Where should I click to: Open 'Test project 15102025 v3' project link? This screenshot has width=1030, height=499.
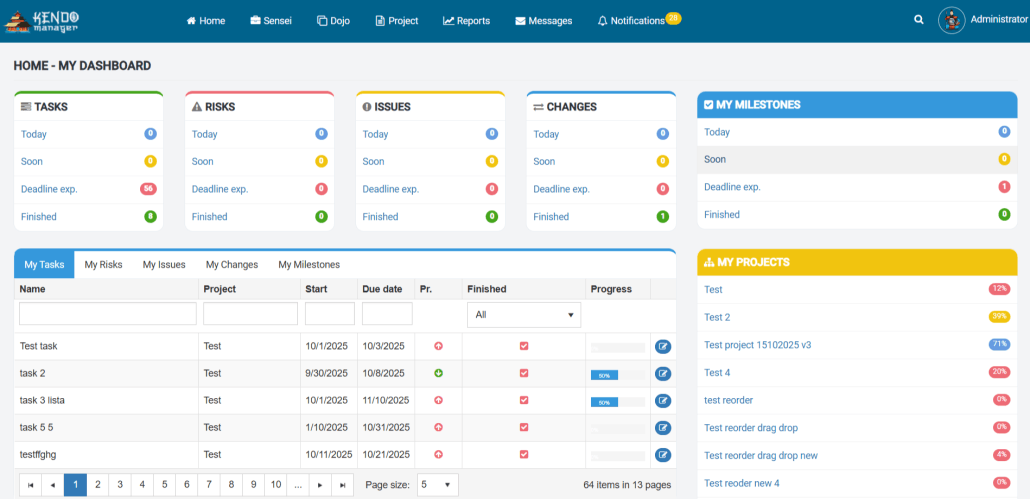click(757, 345)
